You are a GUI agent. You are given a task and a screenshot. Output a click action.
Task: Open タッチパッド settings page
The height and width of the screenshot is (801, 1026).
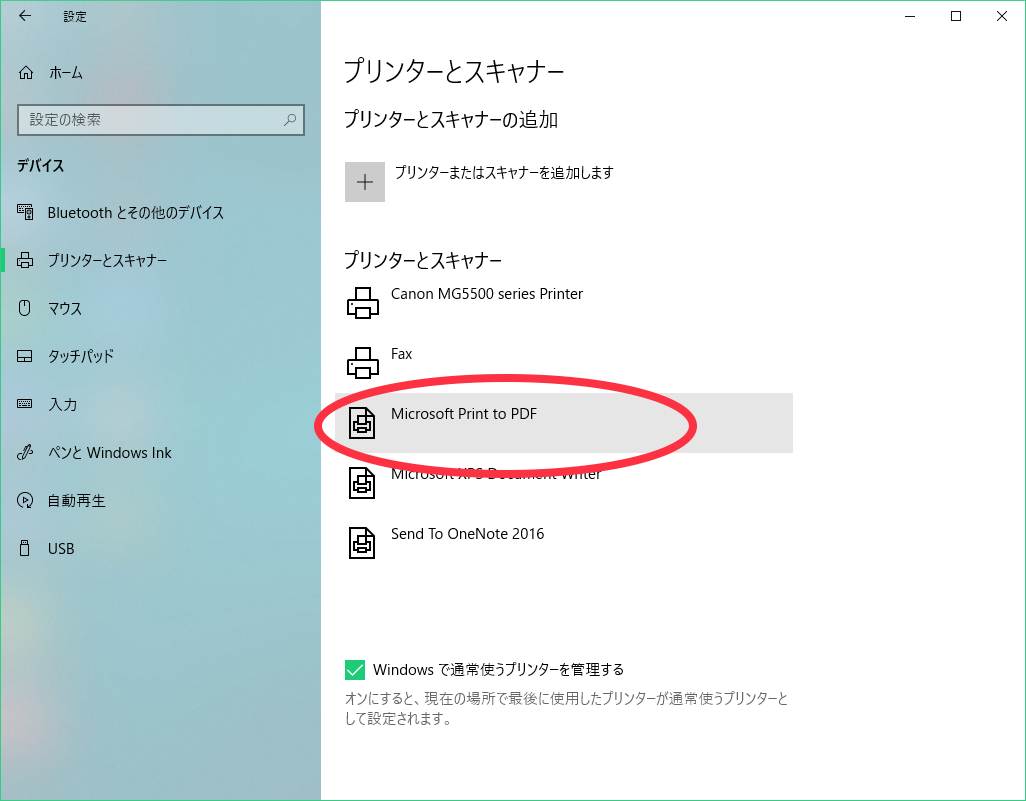tap(80, 356)
